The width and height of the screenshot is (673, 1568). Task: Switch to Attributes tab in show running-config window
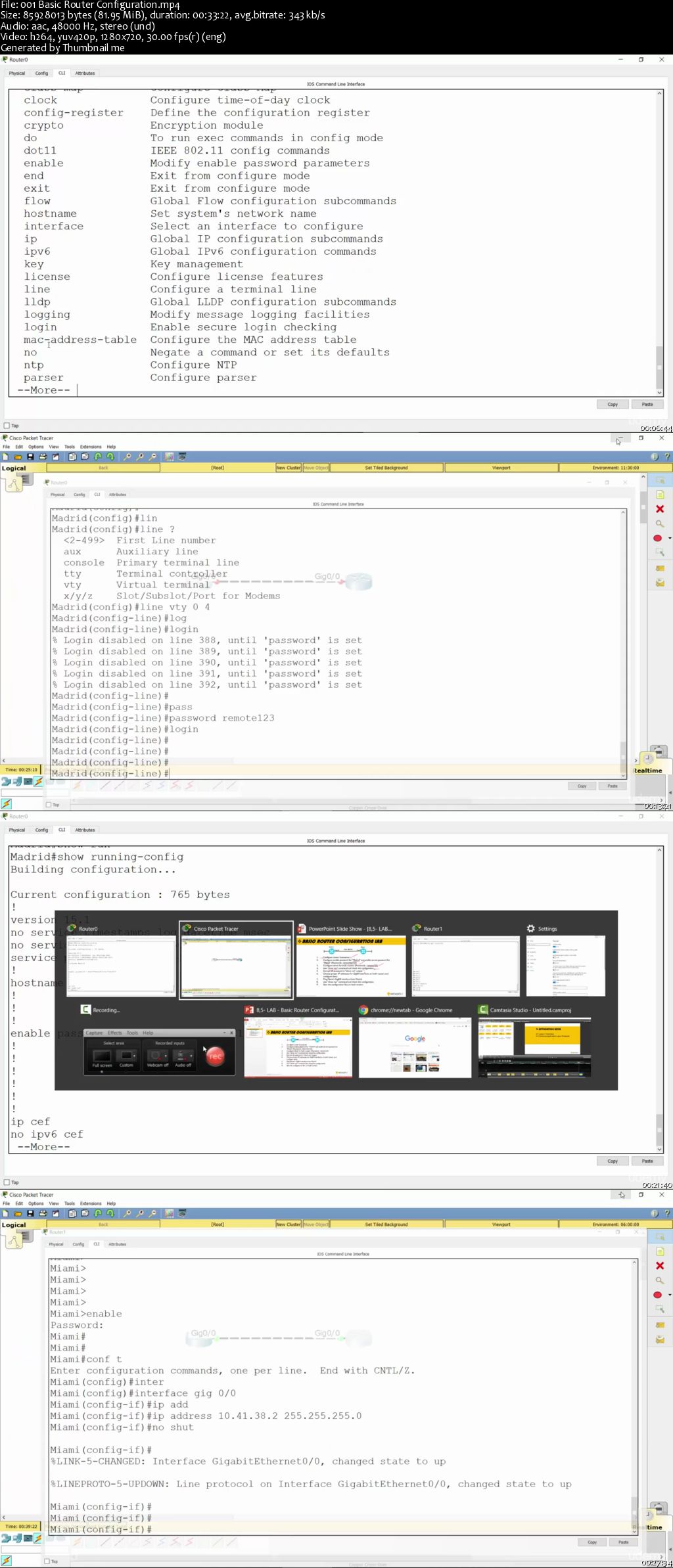click(x=85, y=830)
